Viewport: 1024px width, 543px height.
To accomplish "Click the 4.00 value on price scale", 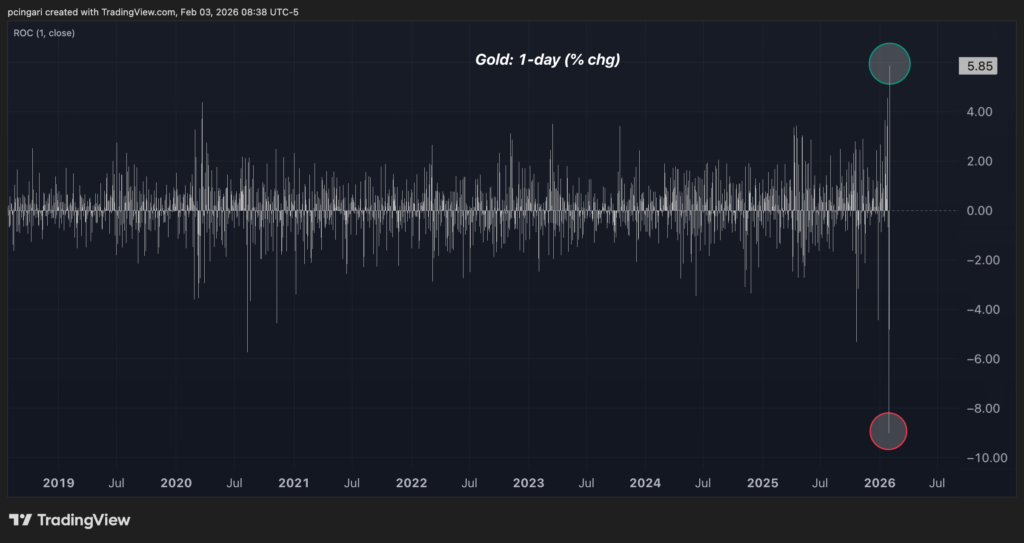I will coord(978,112).
